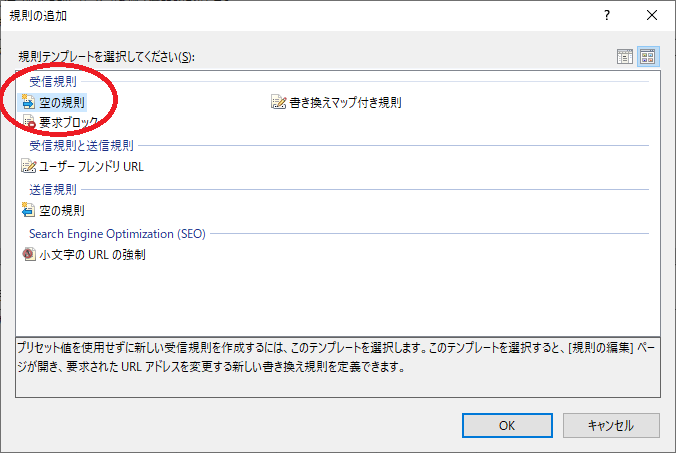Select the 書き換えマップ付き規則 label text
The width and height of the screenshot is (676, 453).
[x=345, y=102]
